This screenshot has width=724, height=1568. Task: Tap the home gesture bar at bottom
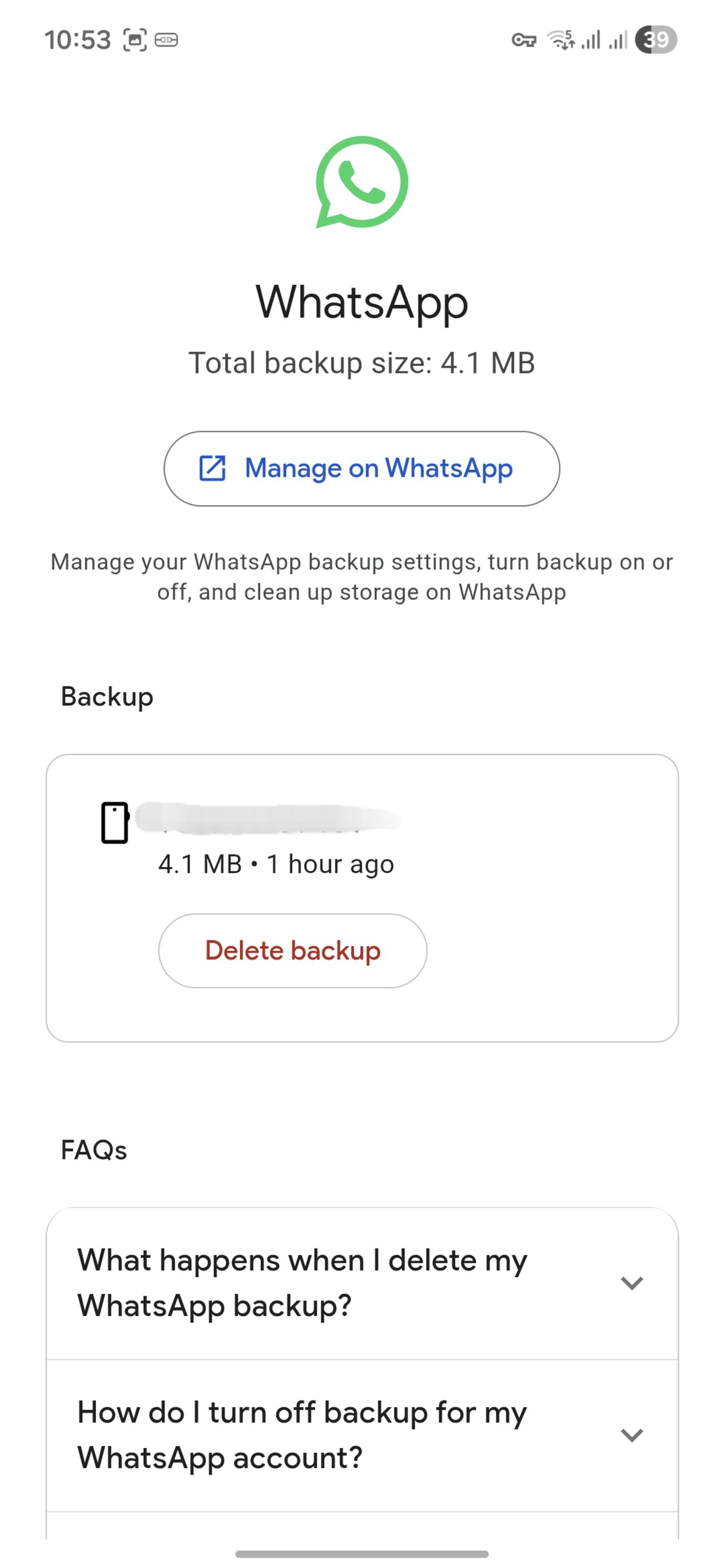362,1553
